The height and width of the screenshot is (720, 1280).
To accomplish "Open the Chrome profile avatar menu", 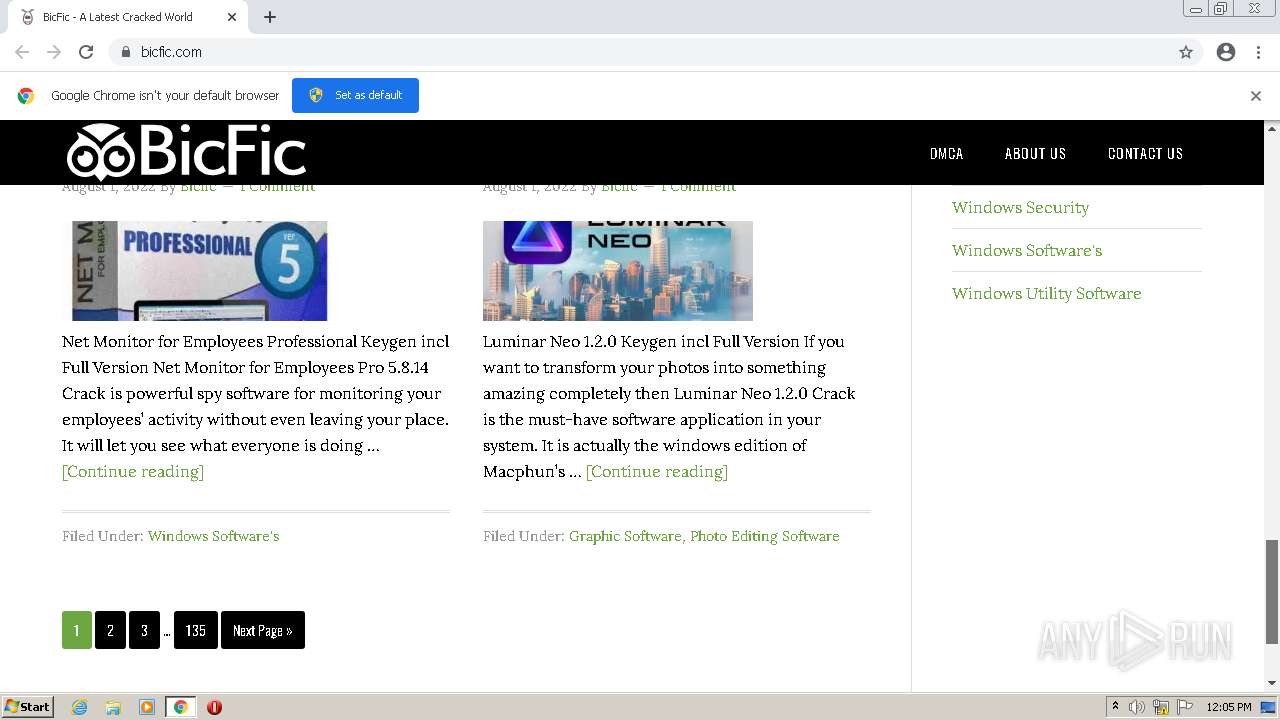I will click(x=1226, y=52).
